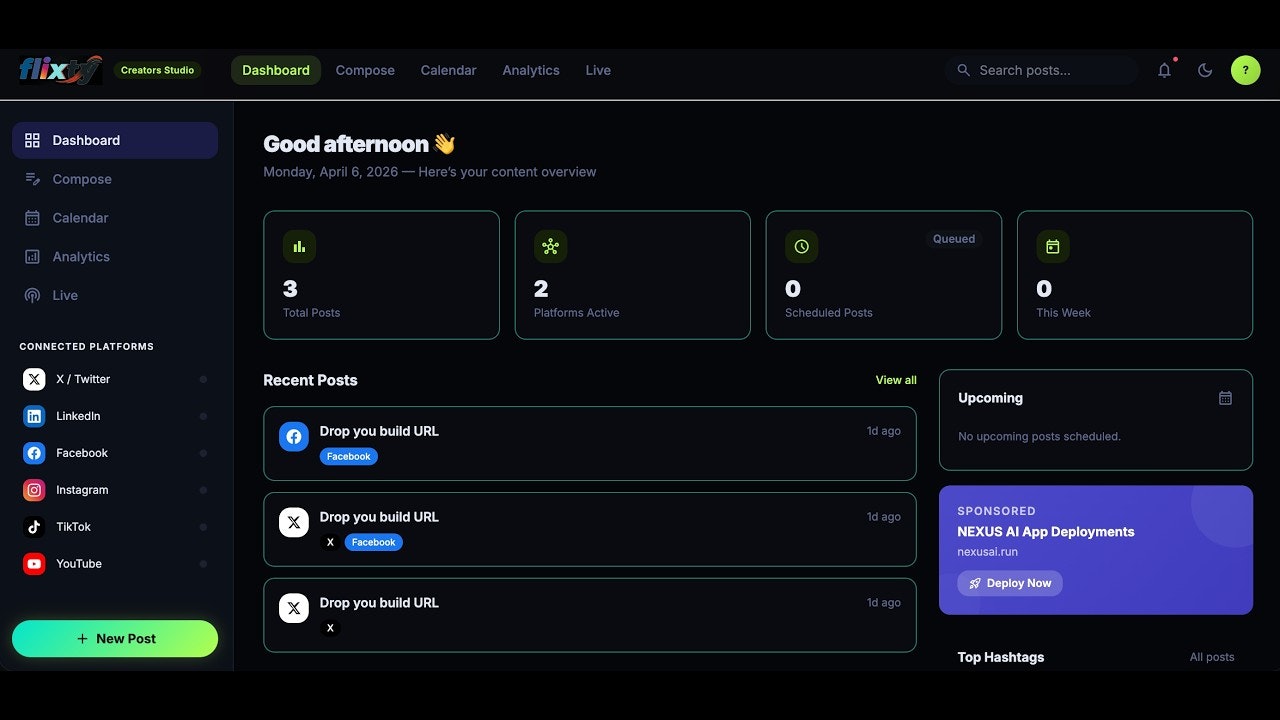
Task: Click the Scheduled Posts clock icon
Action: point(801,246)
